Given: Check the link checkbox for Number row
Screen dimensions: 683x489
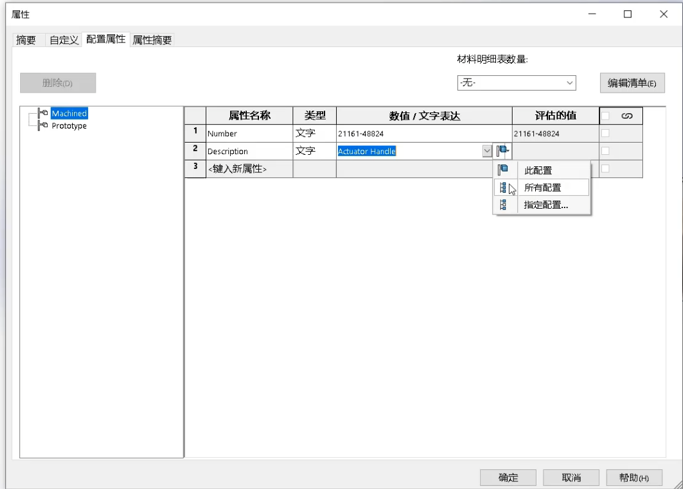Looking at the screenshot, I should (x=605, y=133).
